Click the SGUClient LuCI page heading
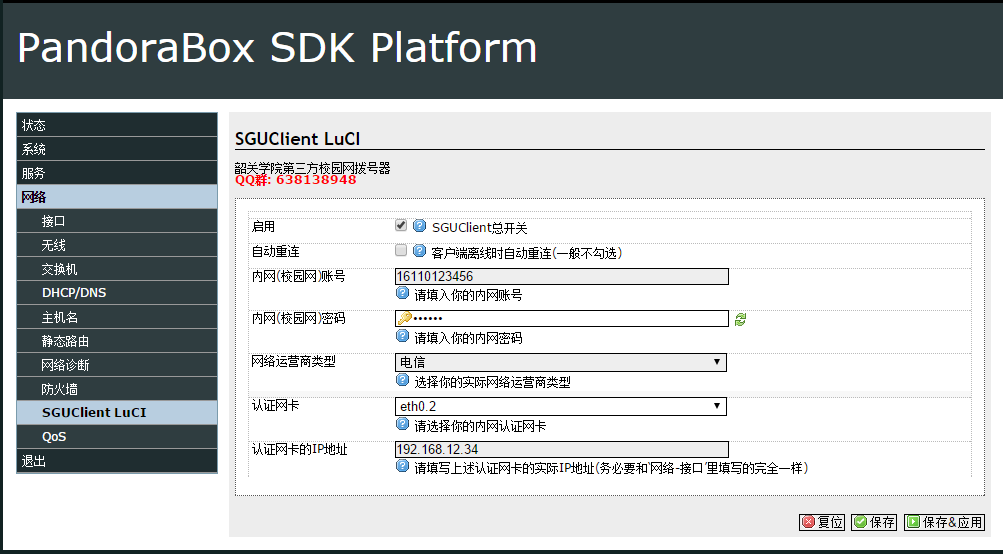This screenshot has width=1003, height=554. pyautogui.click(x=297, y=139)
